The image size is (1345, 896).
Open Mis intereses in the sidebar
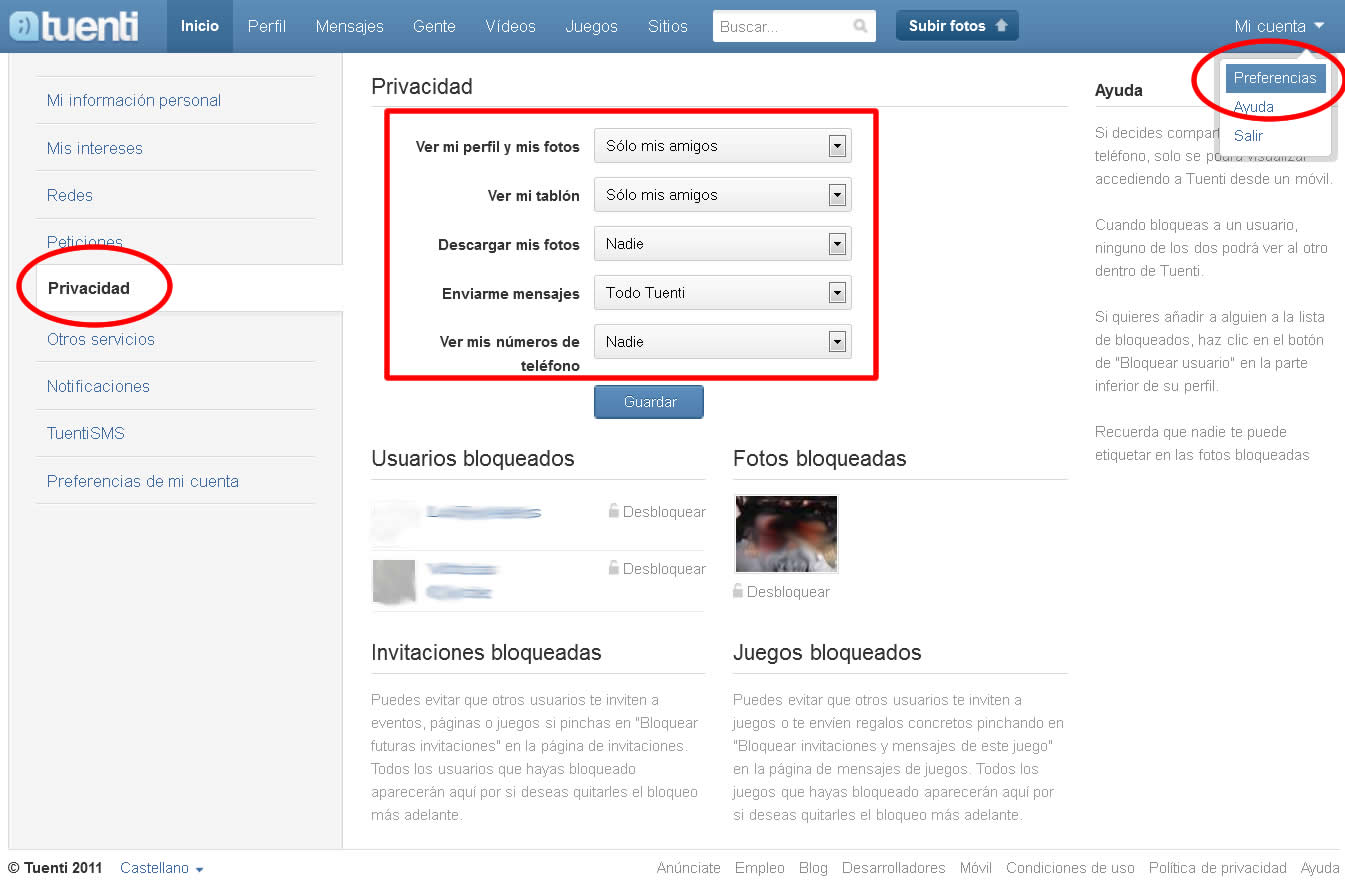coord(95,148)
